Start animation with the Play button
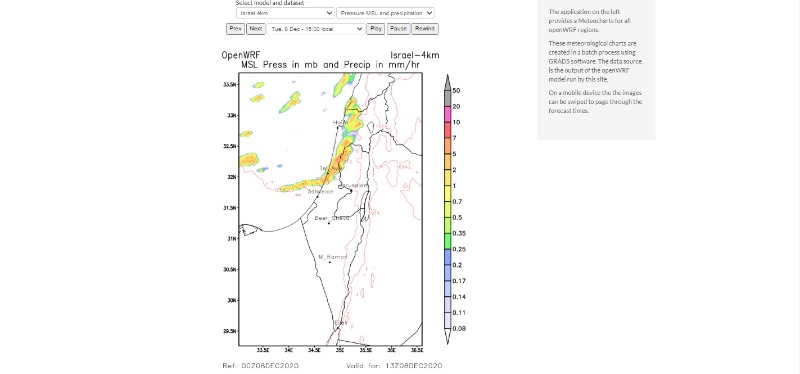The height and width of the screenshot is (374, 800). (376, 29)
